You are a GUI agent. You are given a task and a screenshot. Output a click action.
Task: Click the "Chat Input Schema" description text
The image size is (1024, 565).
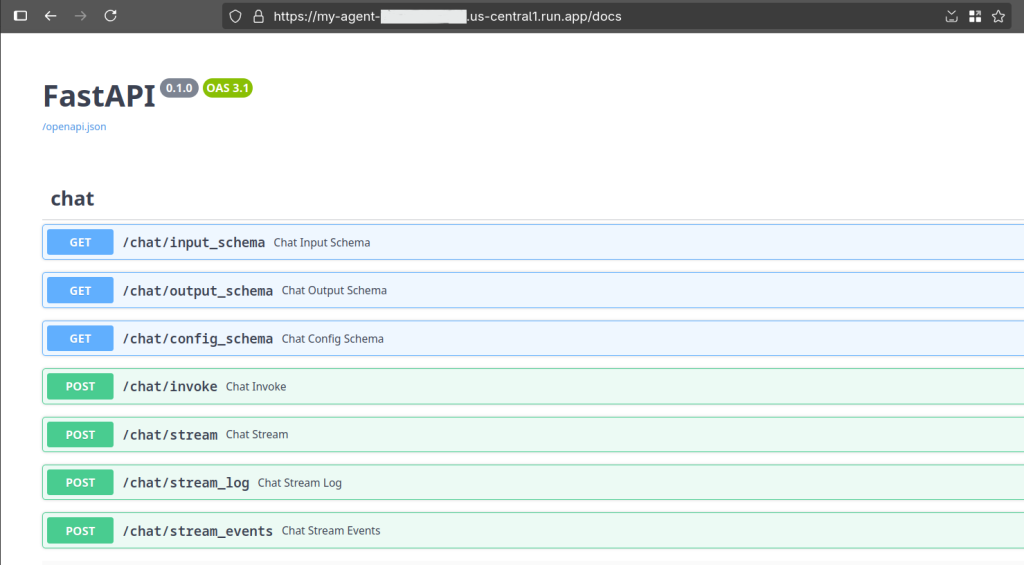pos(322,242)
